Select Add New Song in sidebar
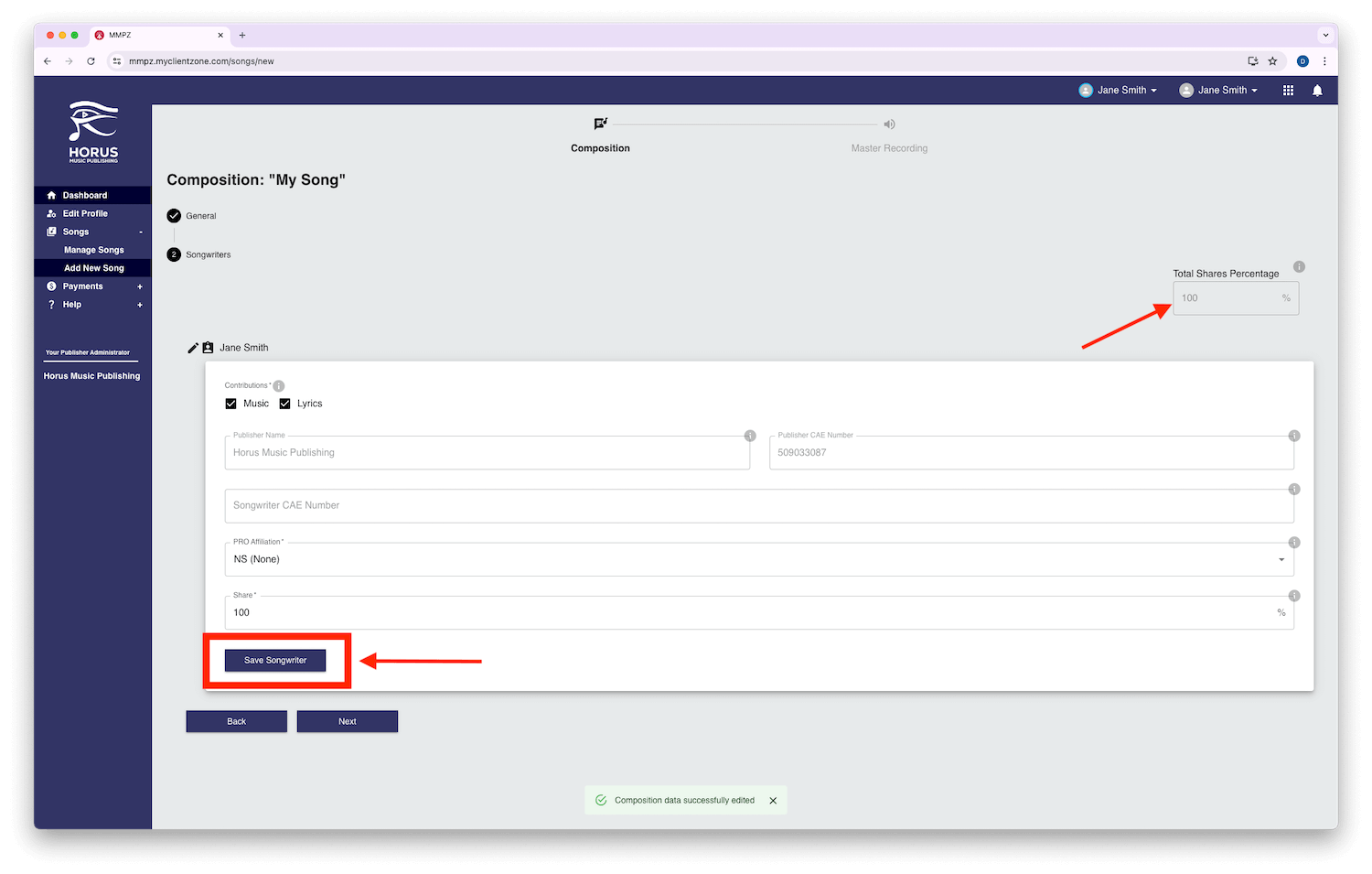Screen dimensions: 1372x874 [93, 268]
